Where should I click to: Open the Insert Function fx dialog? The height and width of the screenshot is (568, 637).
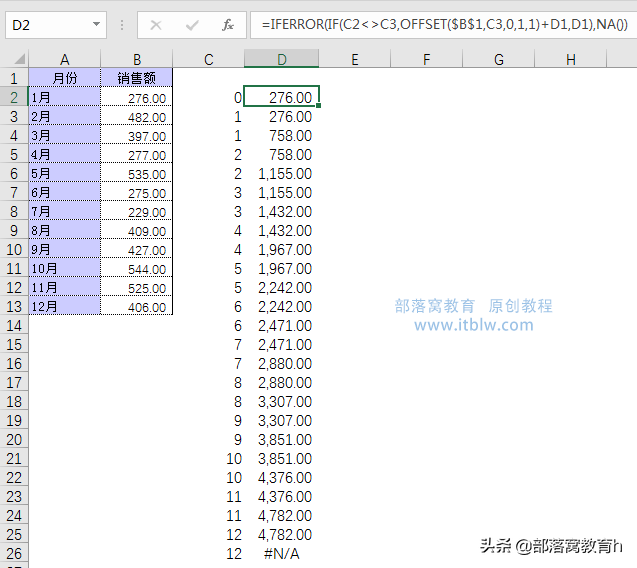point(228,25)
